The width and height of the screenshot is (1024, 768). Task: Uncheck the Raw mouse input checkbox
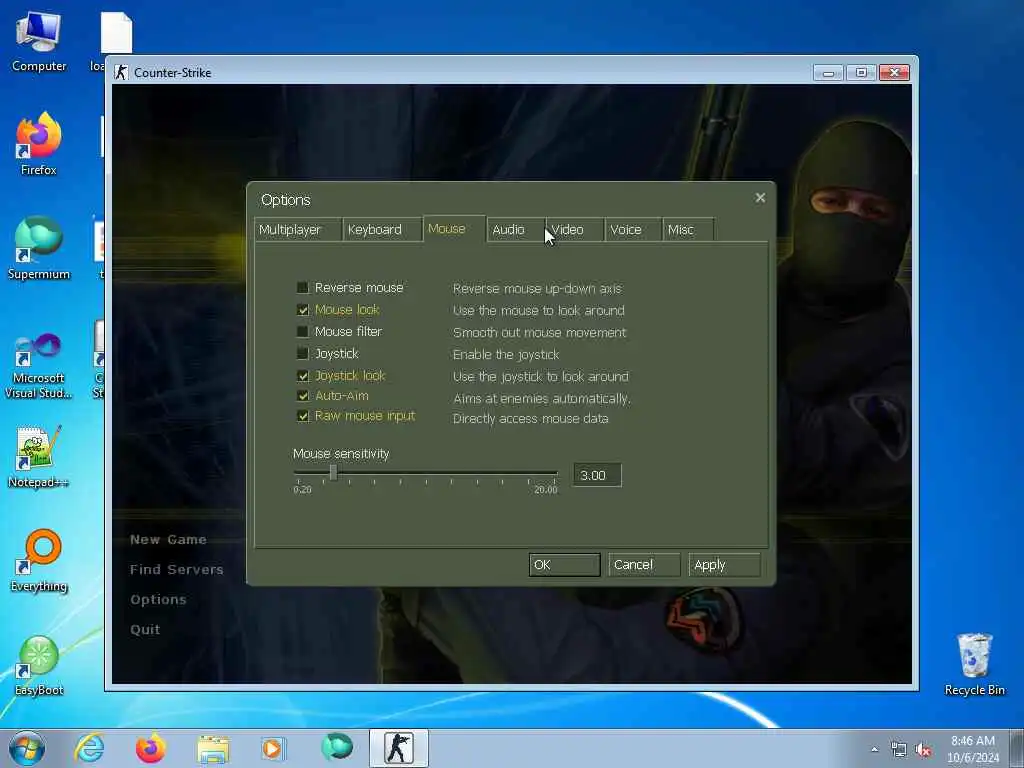click(302, 416)
